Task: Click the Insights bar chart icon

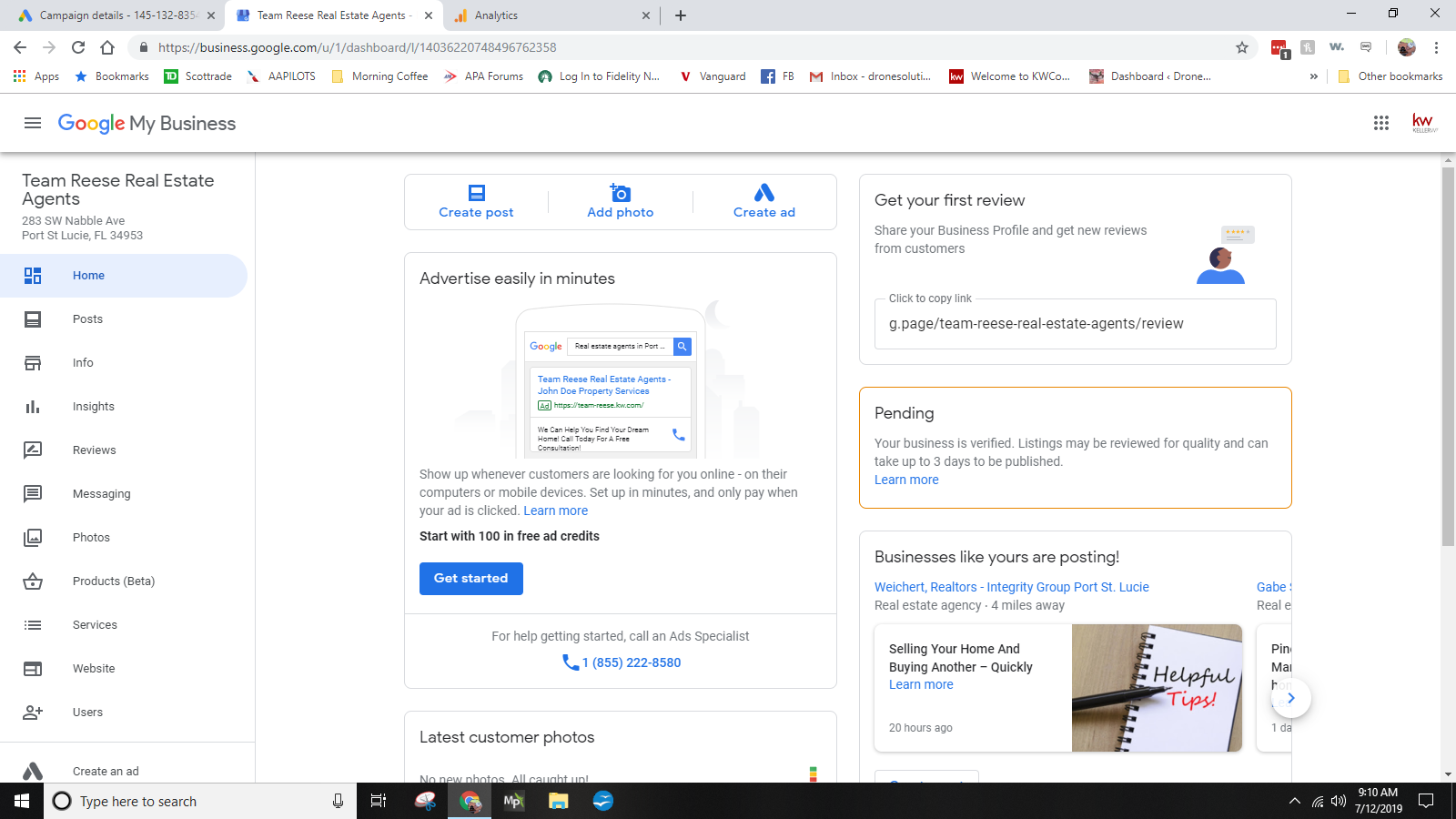Action: pyautogui.click(x=33, y=407)
